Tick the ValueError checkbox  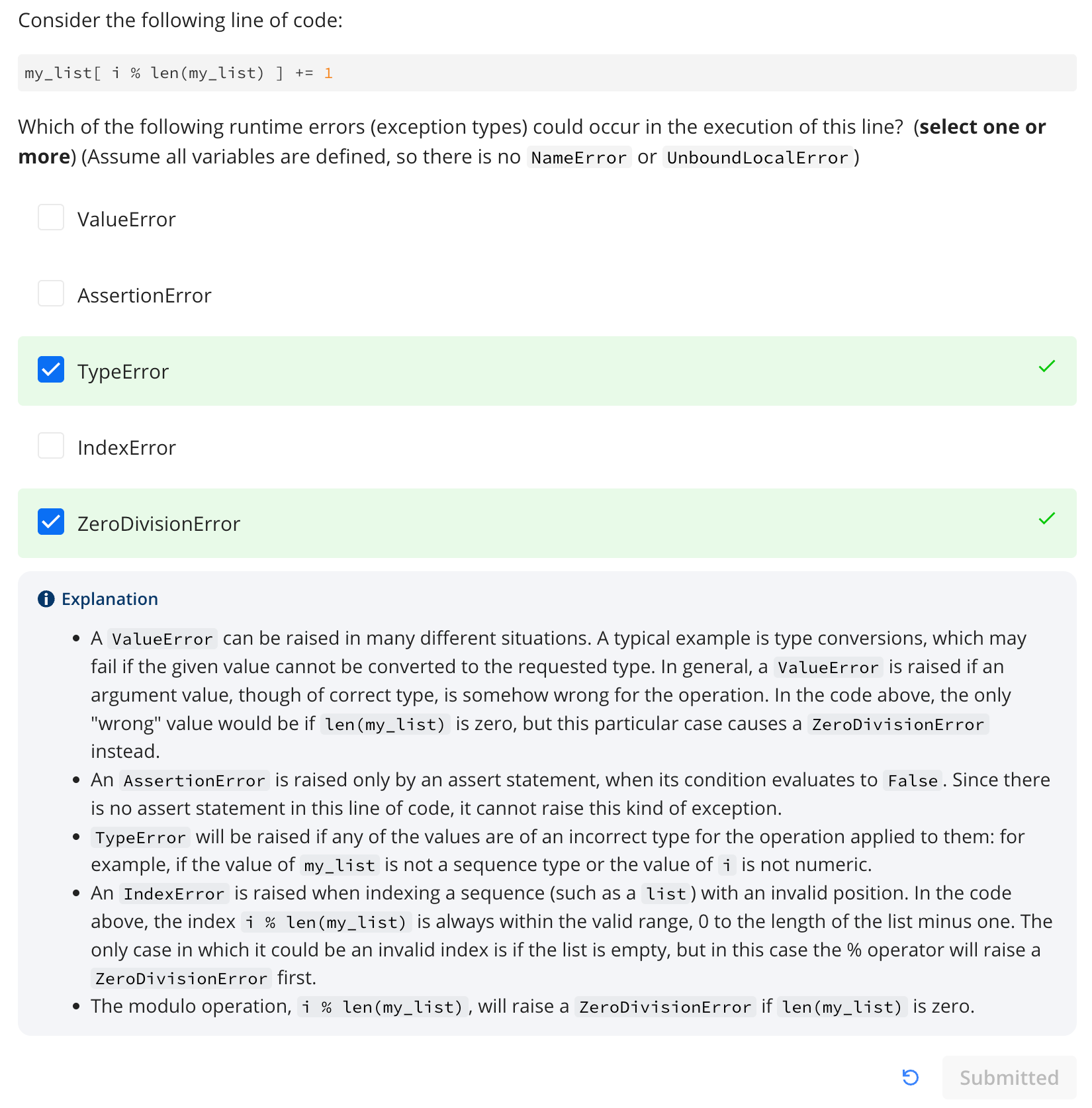[x=51, y=217]
